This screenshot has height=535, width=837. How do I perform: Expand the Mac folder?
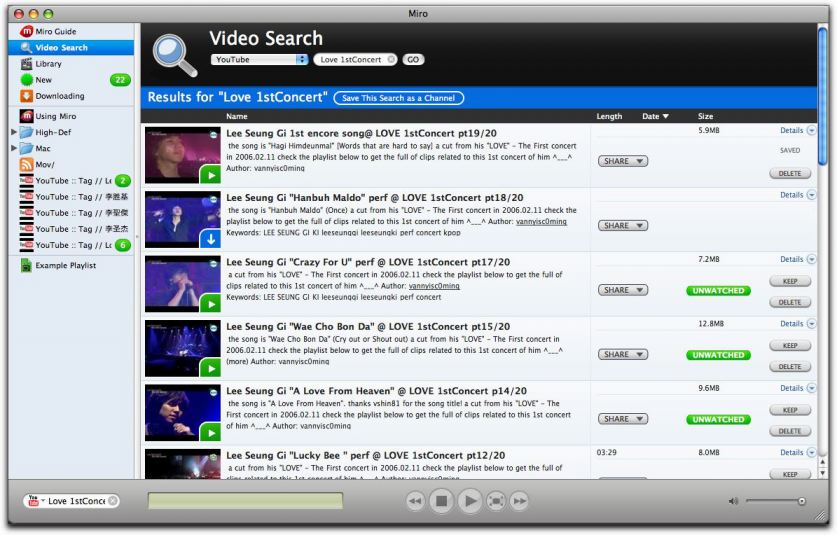coord(14,148)
